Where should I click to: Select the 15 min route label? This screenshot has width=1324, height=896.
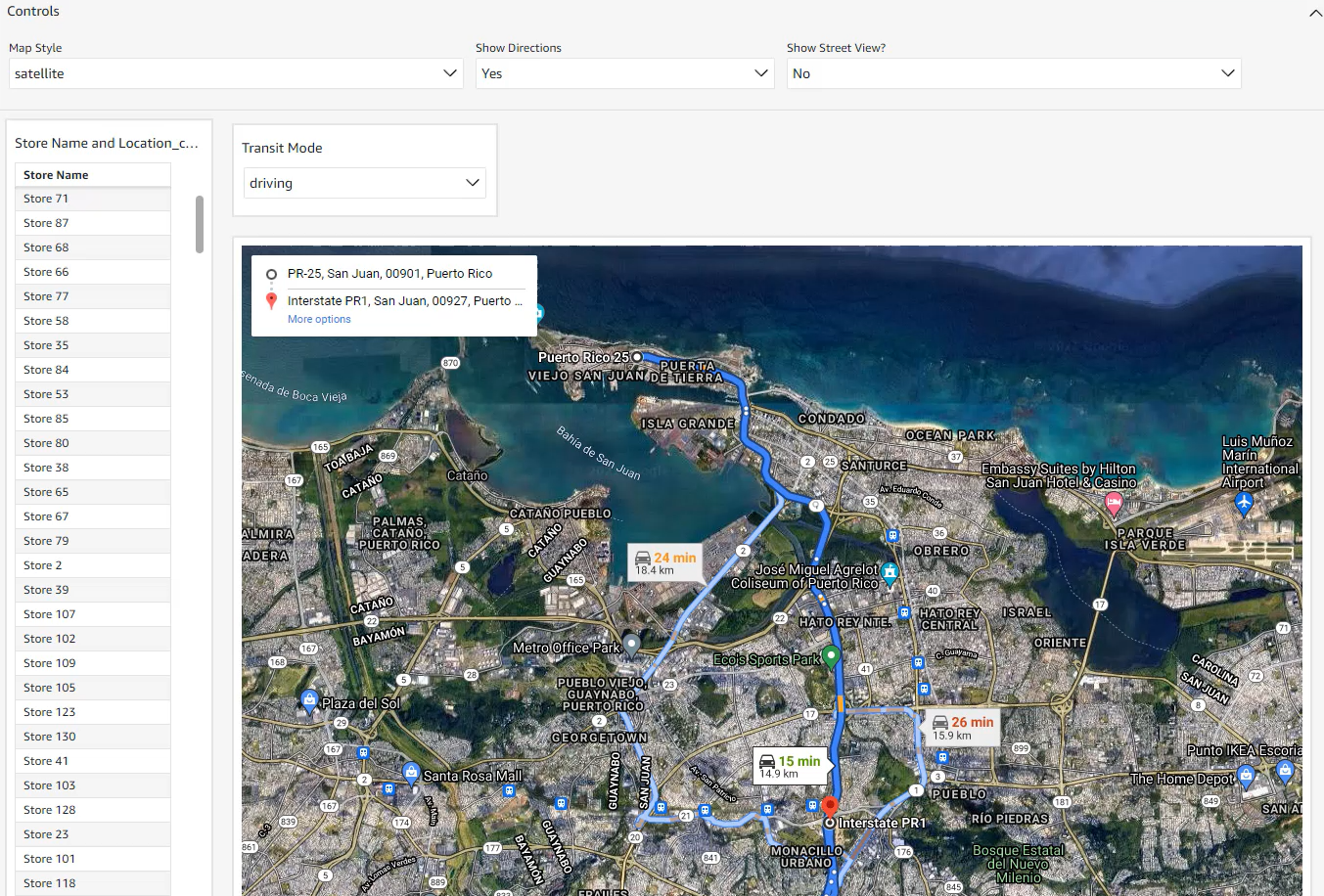[x=790, y=766]
